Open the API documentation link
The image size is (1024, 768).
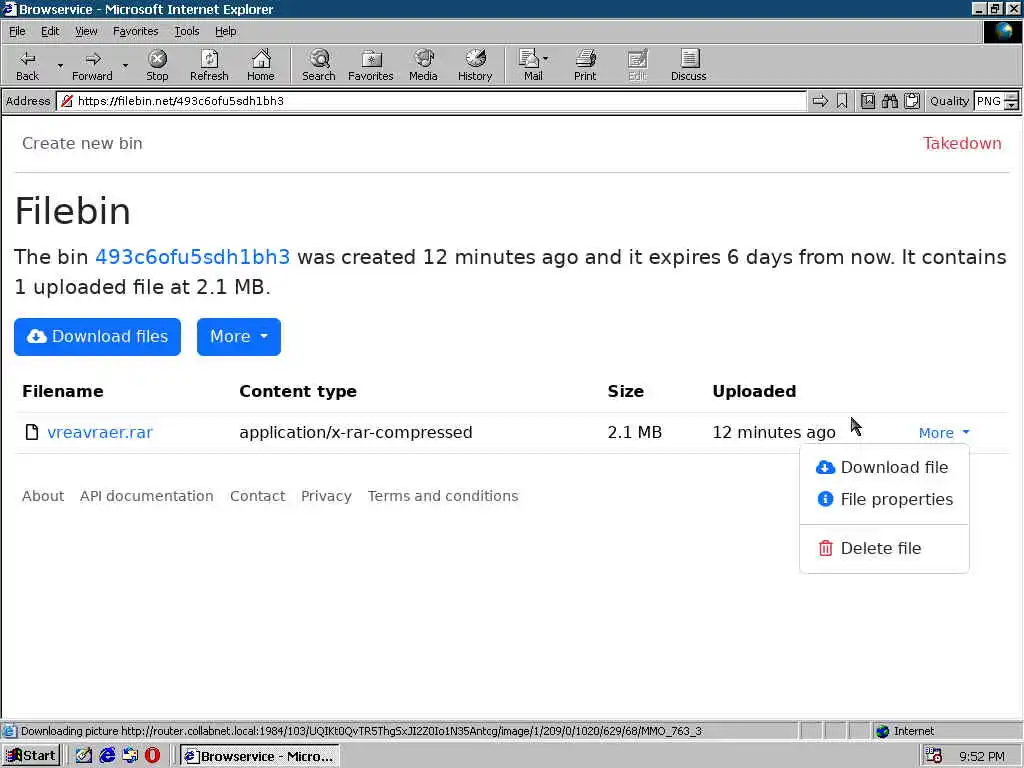coord(147,496)
